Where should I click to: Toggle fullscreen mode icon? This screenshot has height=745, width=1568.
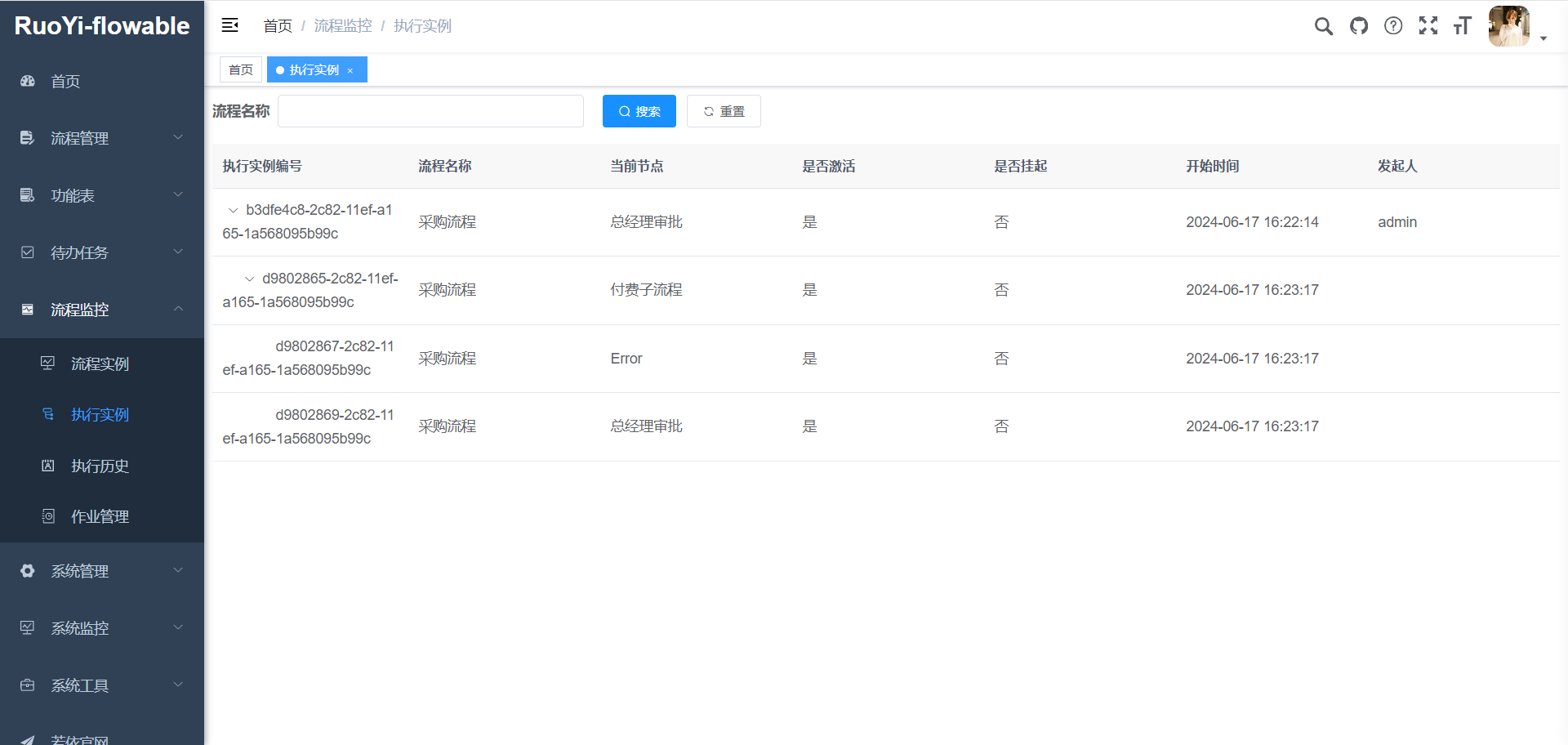[x=1428, y=26]
